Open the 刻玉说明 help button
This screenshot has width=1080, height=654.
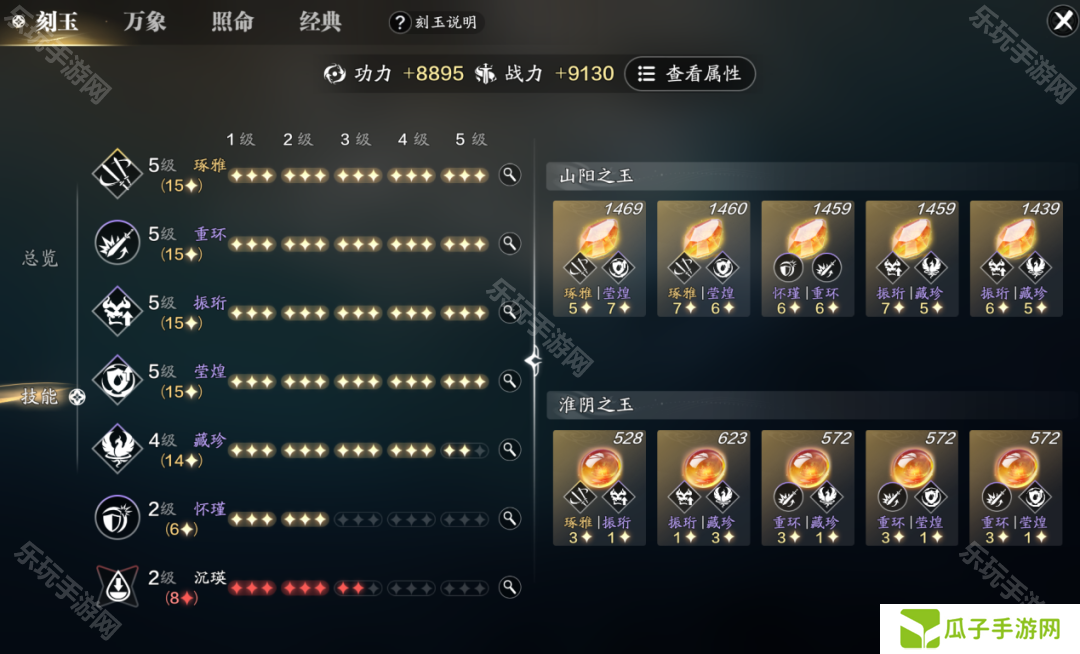(437, 23)
